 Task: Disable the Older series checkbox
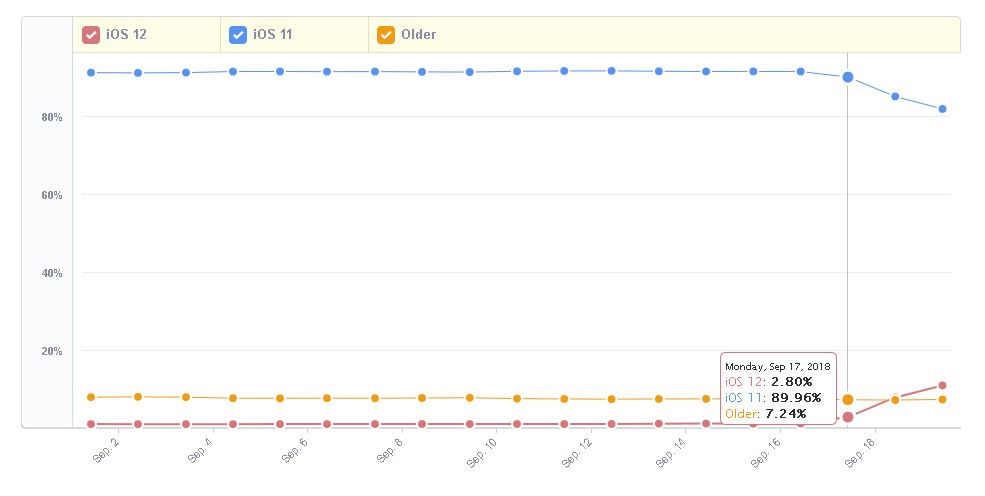386,35
